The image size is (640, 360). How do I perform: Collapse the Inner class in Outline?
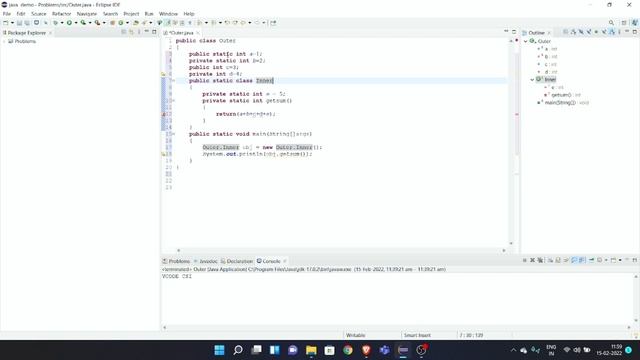(532, 80)
